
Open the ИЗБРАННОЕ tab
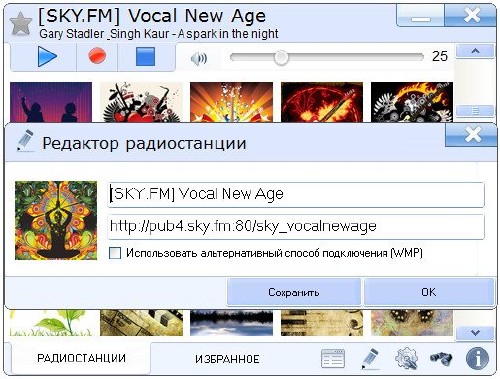(227, 359)
